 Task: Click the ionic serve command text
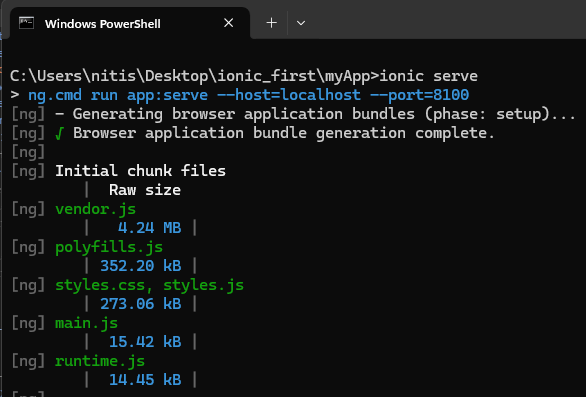pyautogui.click(x=429, y=76)
